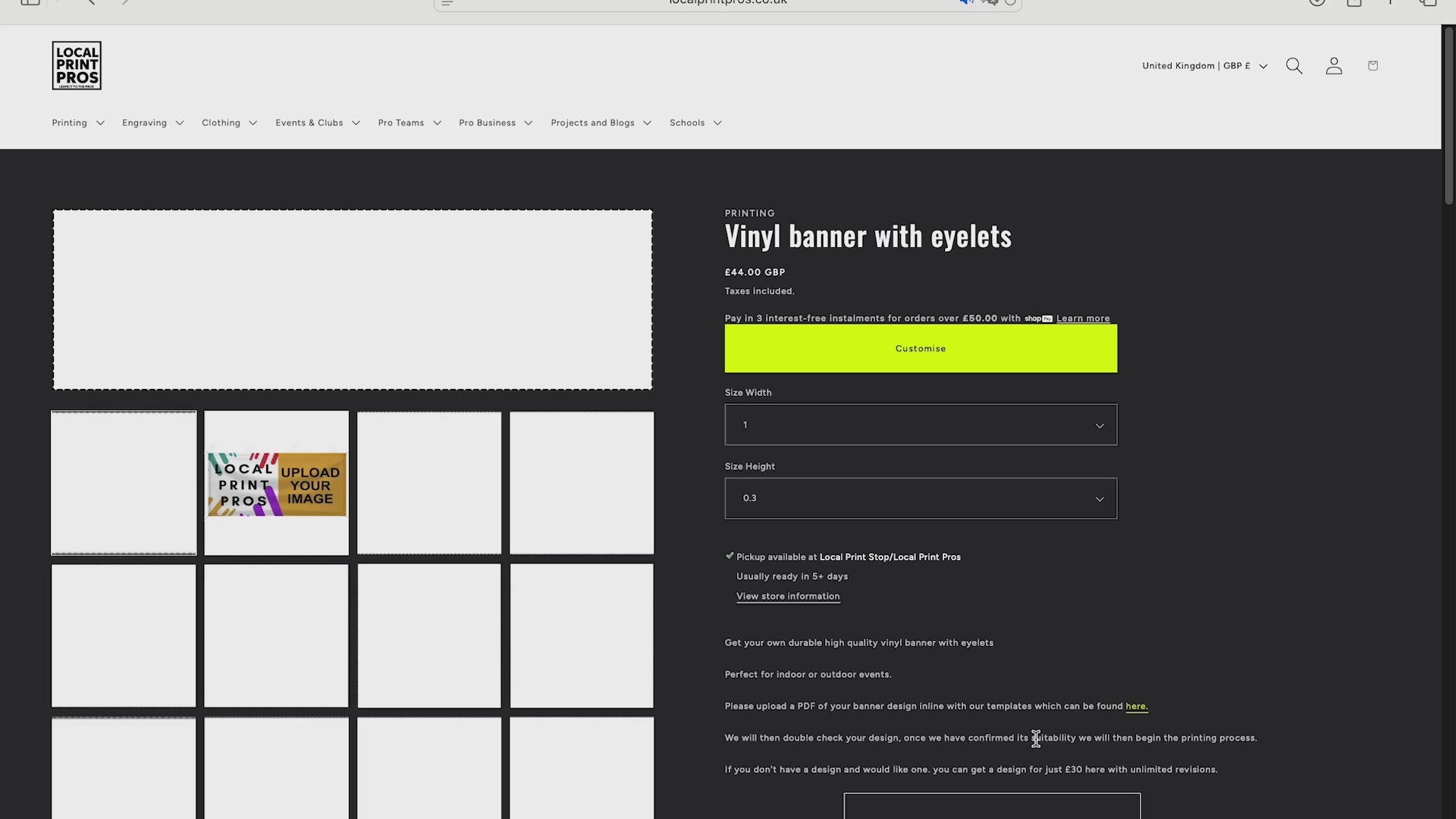Open United Kingdom GBP currency selector

tap(1204, 66)
